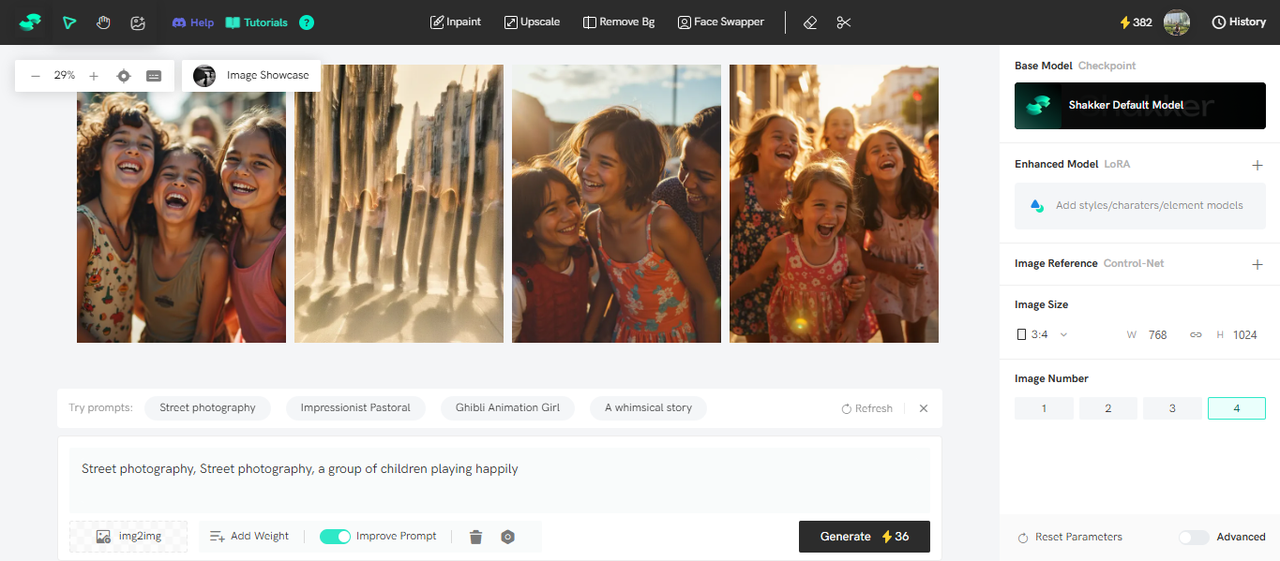Click the Generate button
Viewport: 1280px width, 561px height.
click(864, 536)
